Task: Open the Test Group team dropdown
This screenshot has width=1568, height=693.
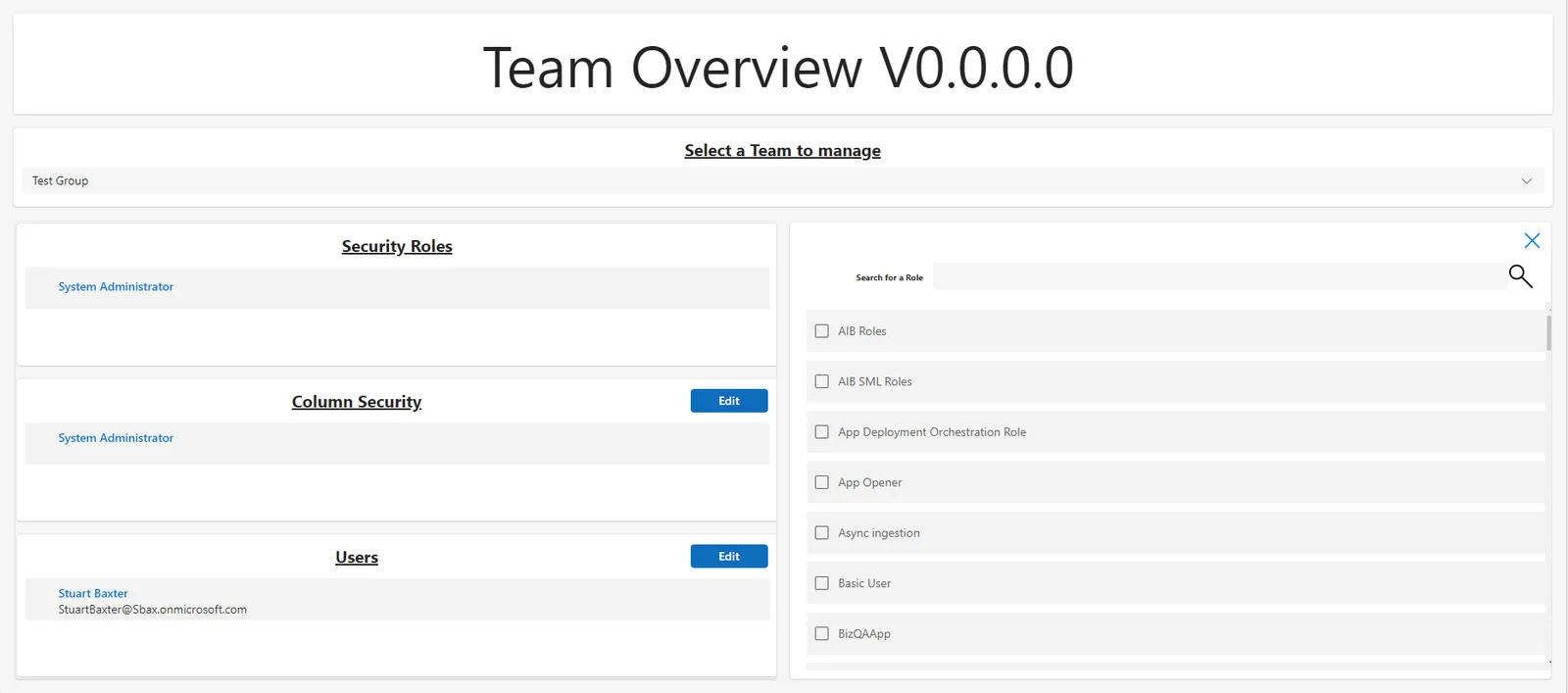Action: 783,181
